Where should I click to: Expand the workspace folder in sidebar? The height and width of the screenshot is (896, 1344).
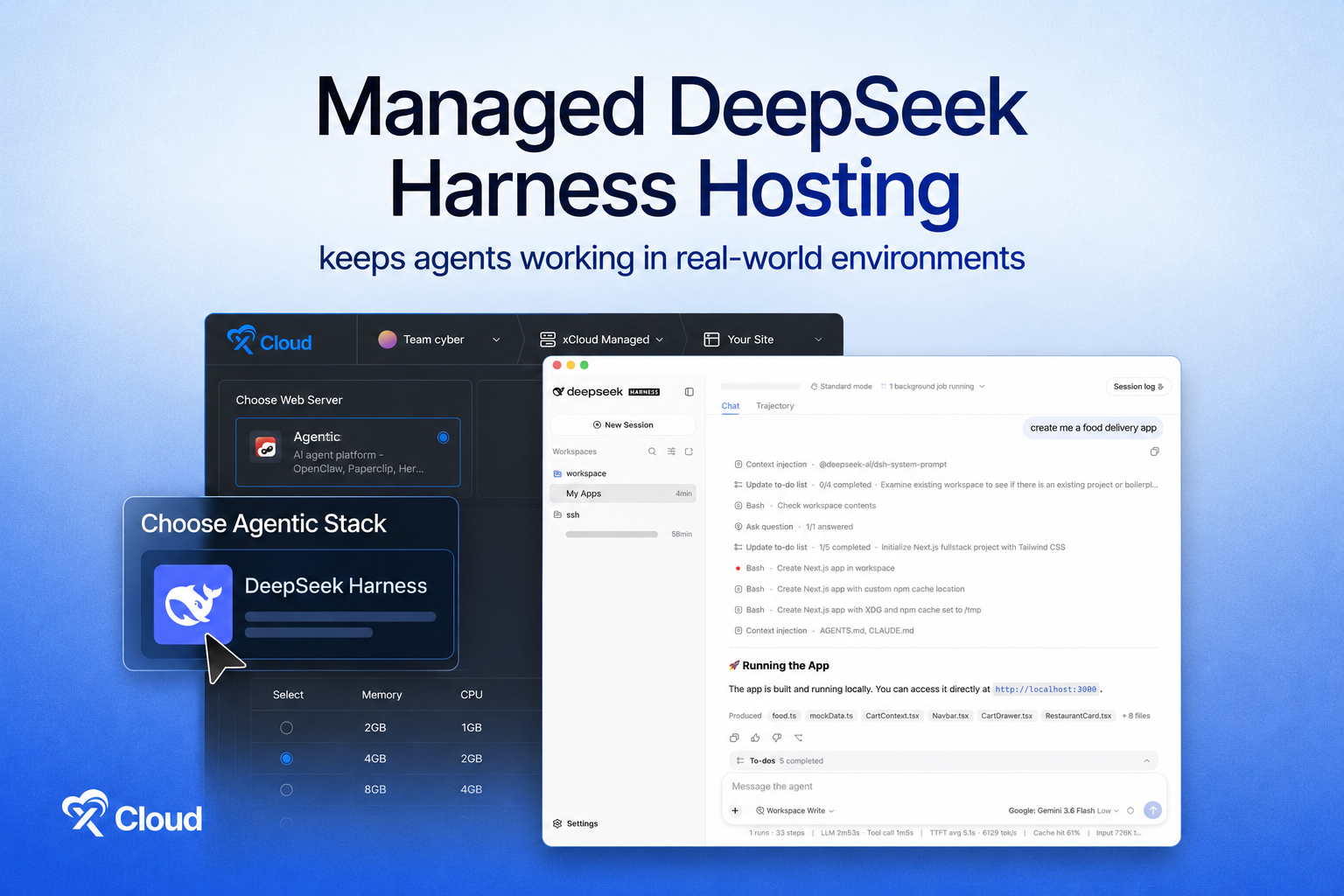pos(557,473)
